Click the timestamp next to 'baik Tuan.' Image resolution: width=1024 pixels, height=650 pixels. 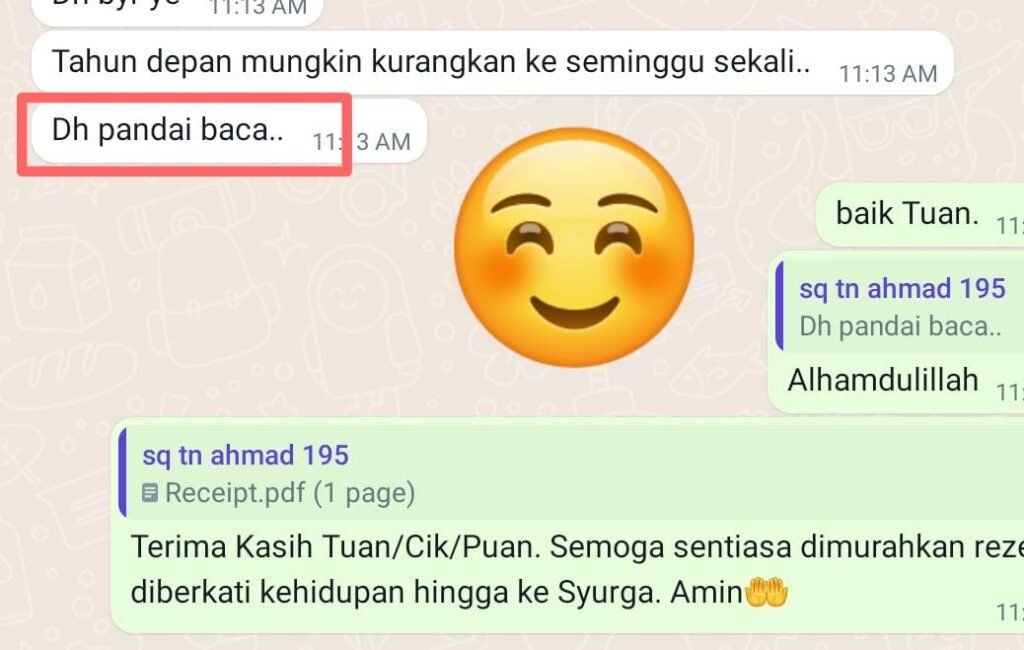coord(1010,226)
